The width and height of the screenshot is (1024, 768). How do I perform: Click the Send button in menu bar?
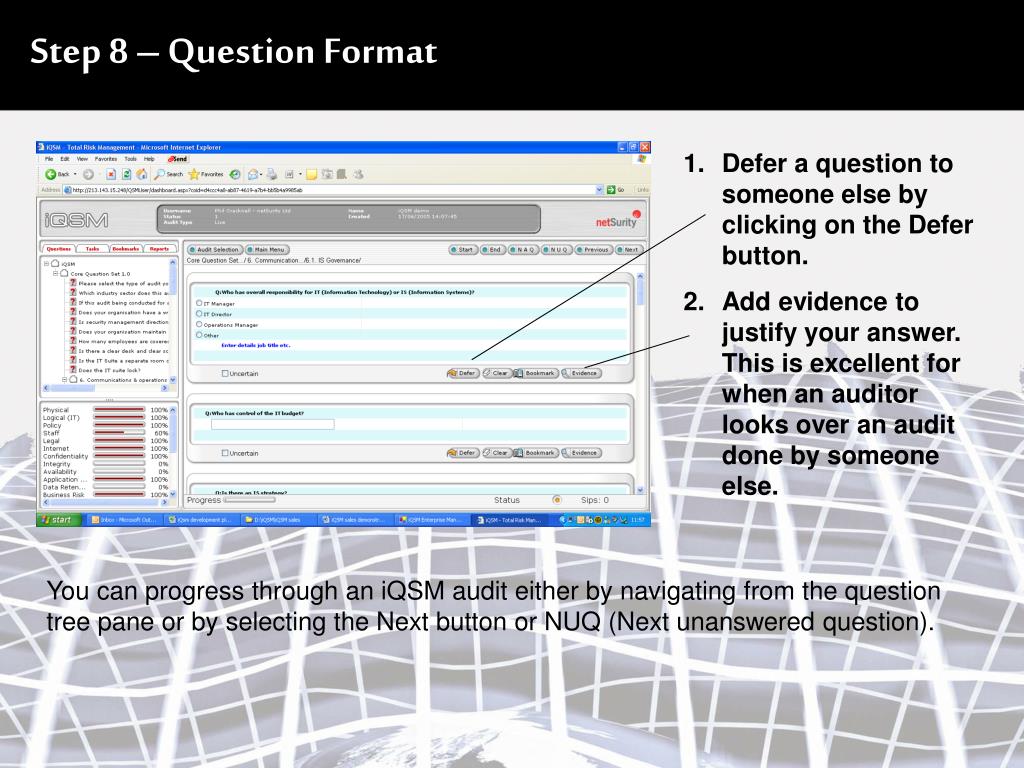[x=178, y=159]
